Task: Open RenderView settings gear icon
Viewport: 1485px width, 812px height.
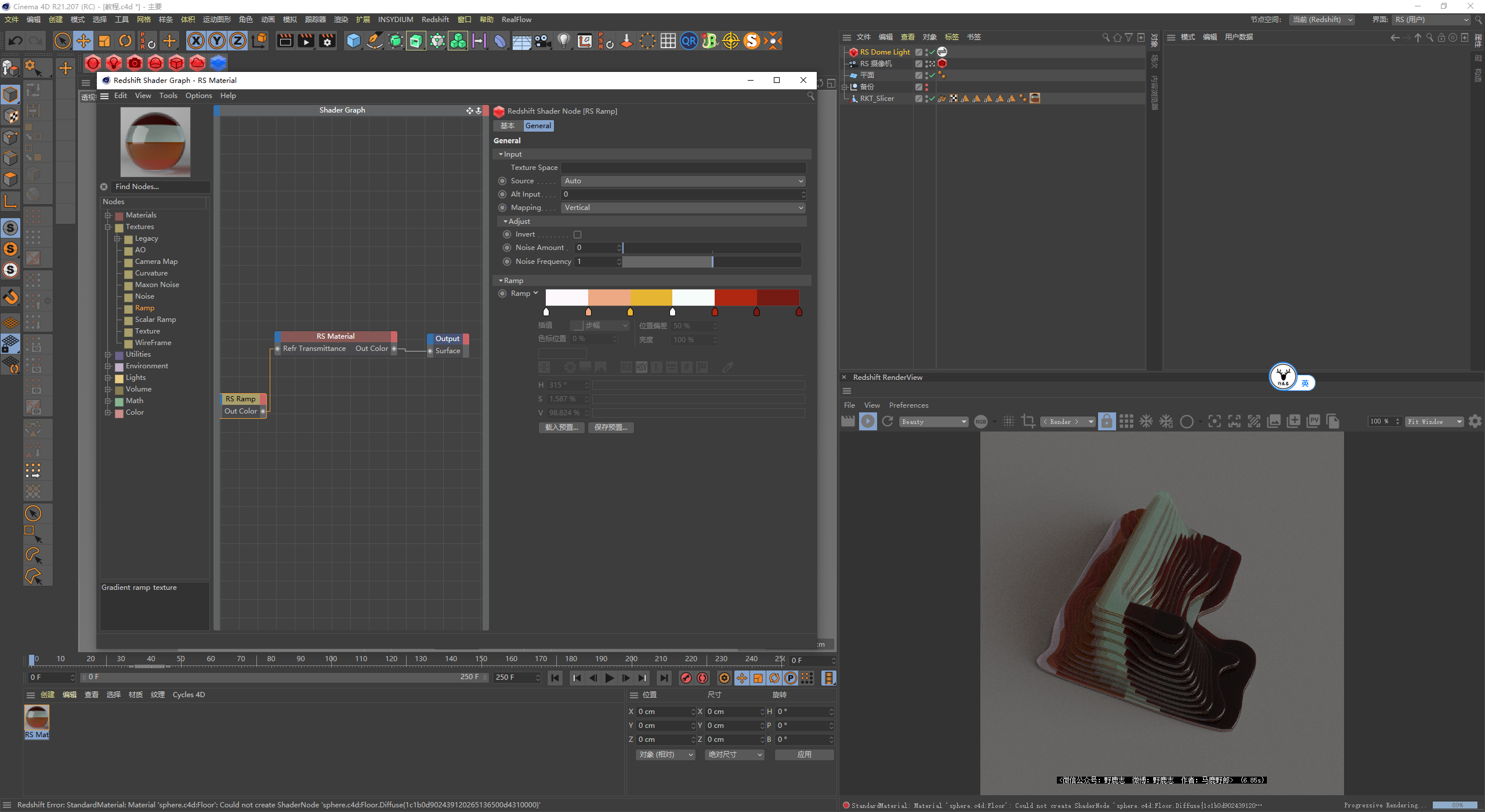Action: (1475, 422)
